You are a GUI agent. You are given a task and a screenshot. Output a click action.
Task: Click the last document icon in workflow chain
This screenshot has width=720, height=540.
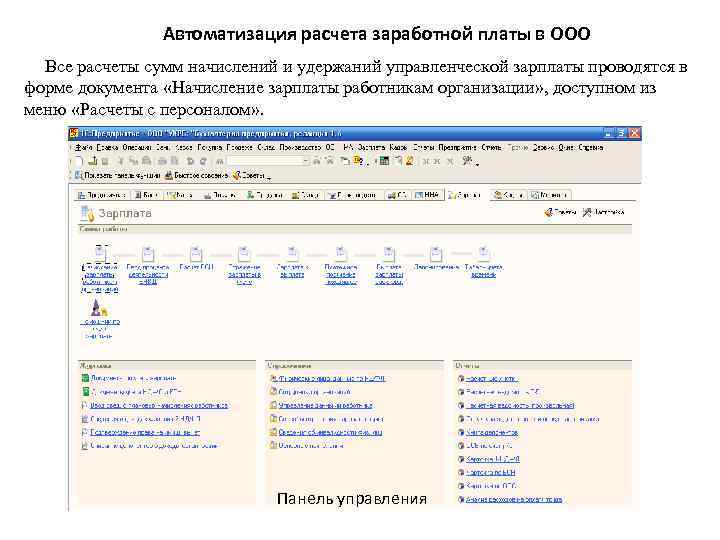pyautogui.click(x=484, y=253)
